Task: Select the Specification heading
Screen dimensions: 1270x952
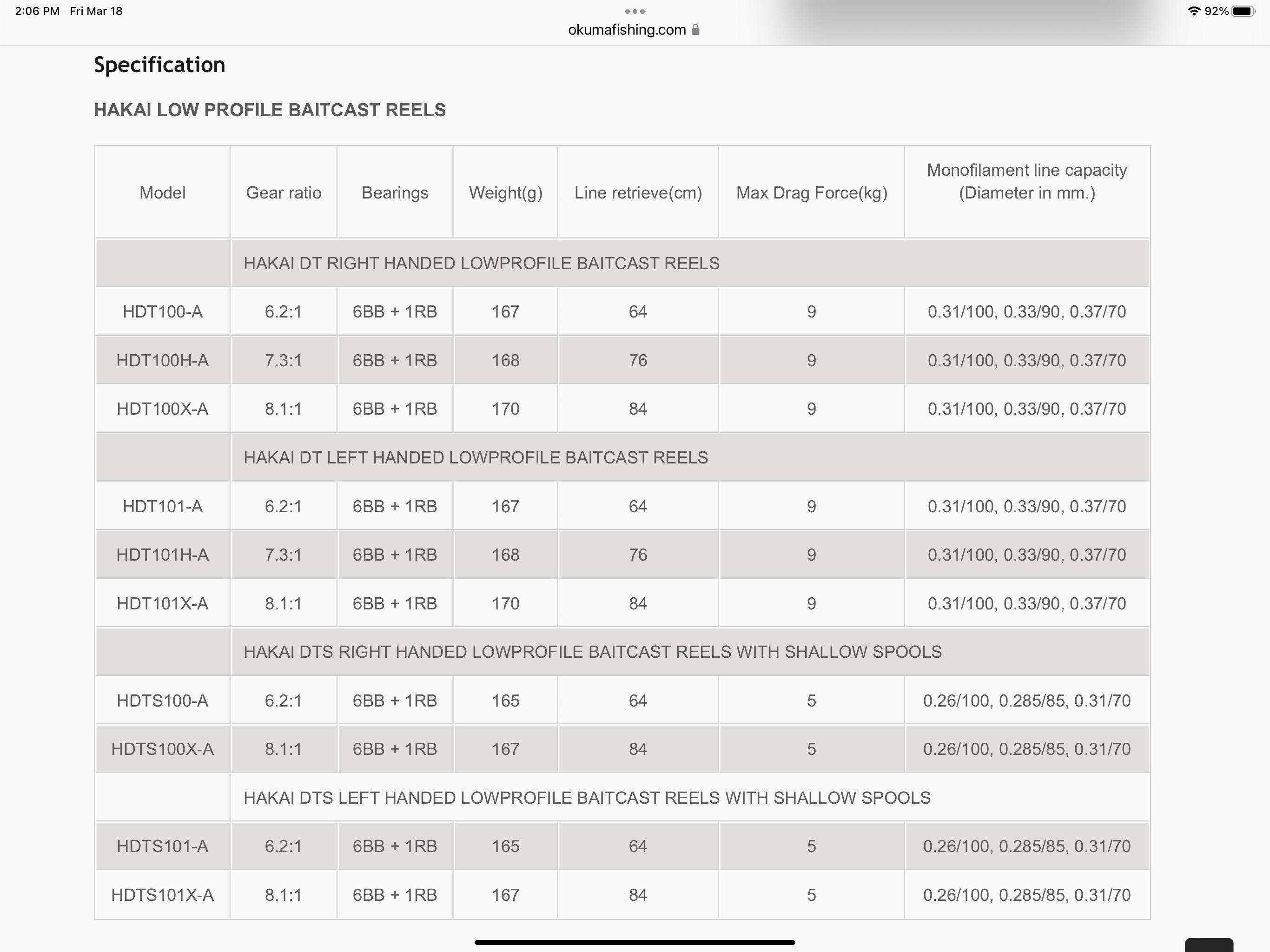Action: tap(159, 65)
